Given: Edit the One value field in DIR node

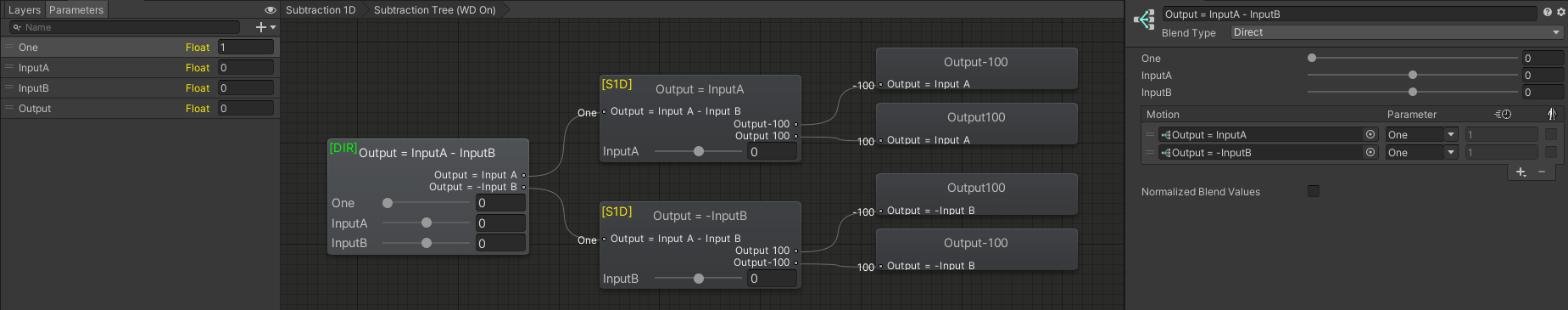Looking at the screenshot, I should point(500,203).
